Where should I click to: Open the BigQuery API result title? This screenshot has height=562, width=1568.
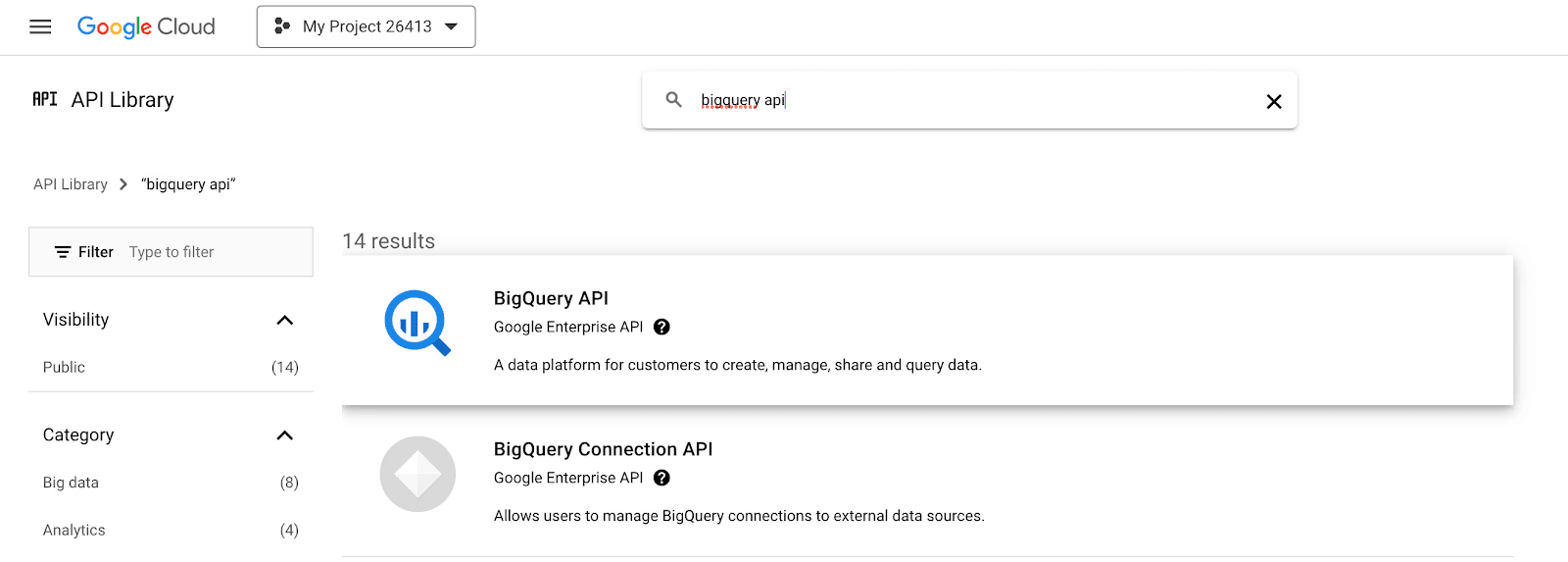point(551,298)
